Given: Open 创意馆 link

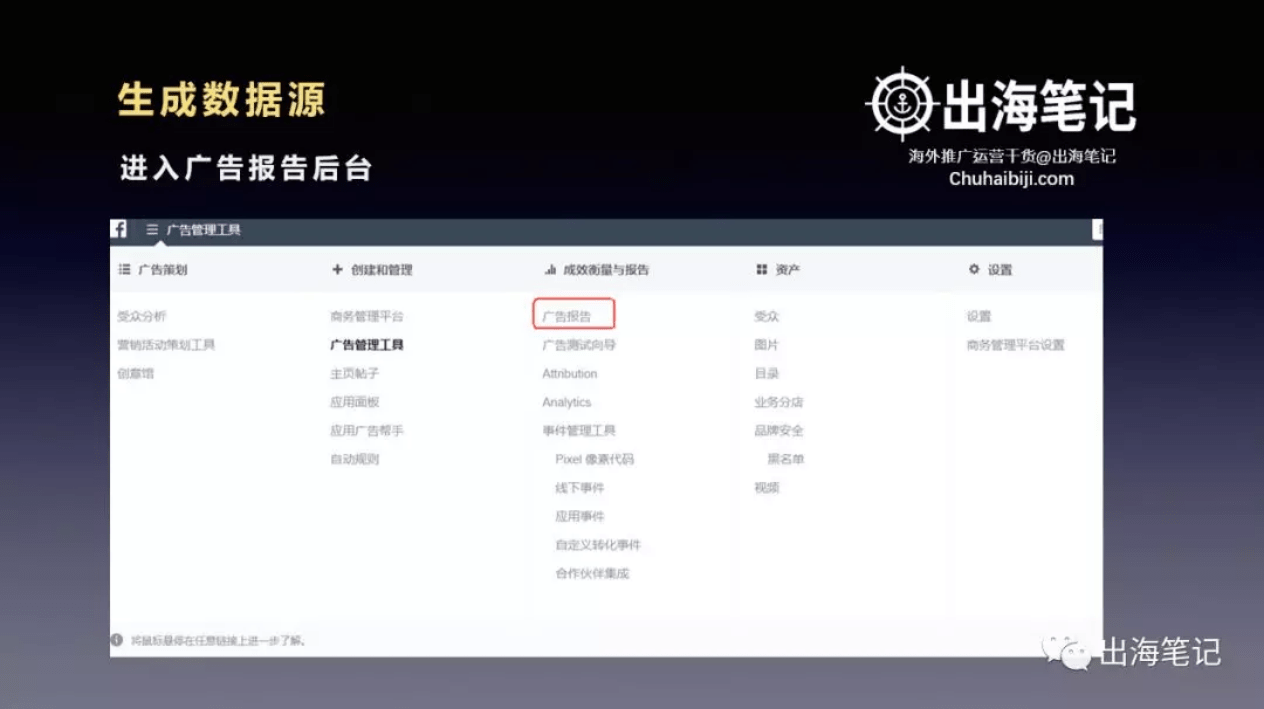Looking at the screenshot, I should click(x=136, y=373).
